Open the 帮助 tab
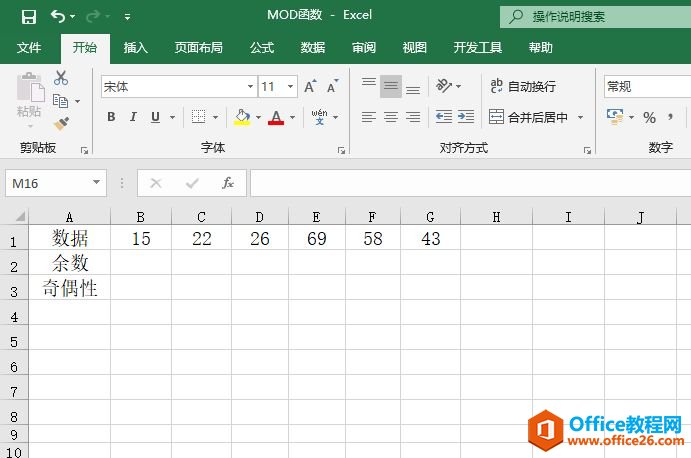The height and width of the screenshot is (458, 691). [541, 48]
